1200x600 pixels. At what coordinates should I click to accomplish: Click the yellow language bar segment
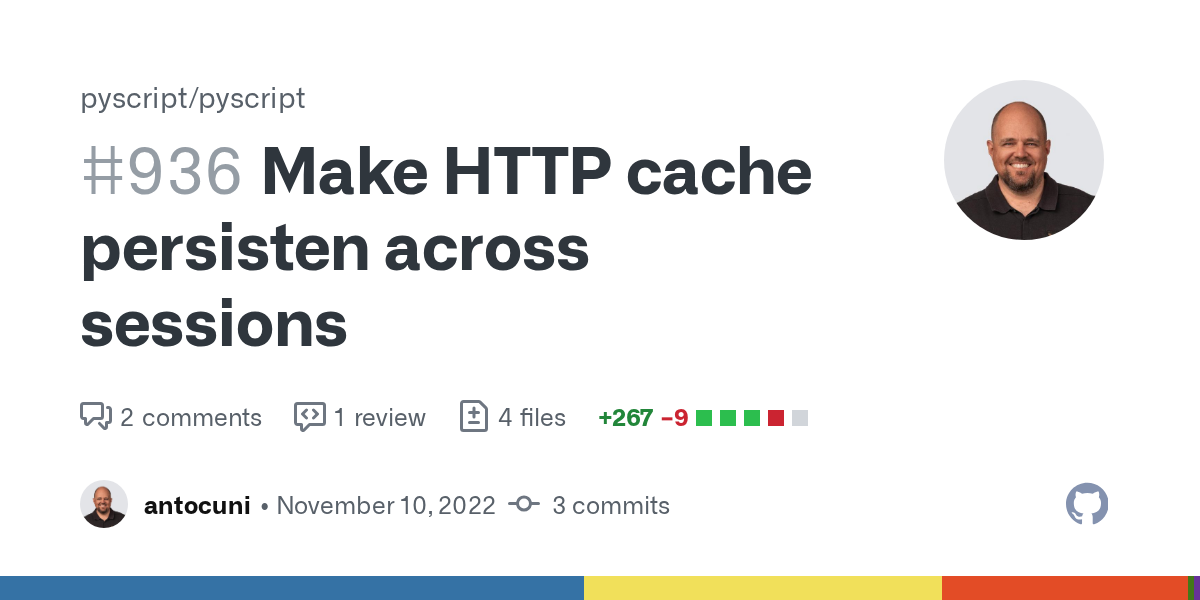tap(762, 588)
